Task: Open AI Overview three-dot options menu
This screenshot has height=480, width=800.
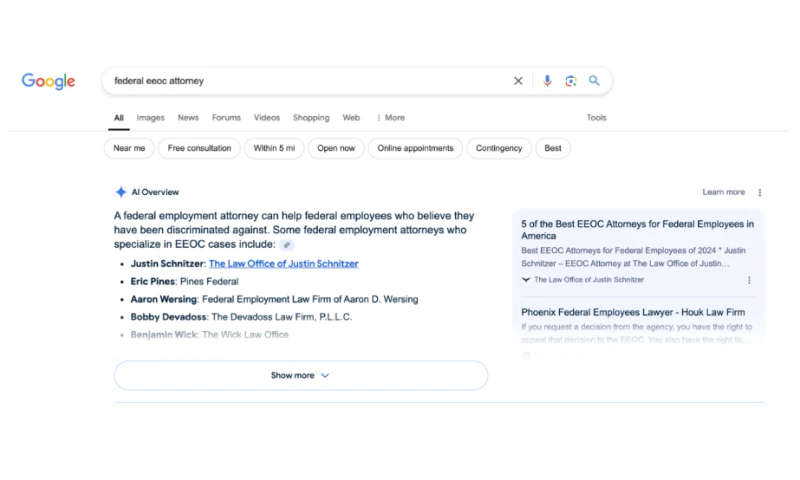Action: click(x=759, y=192)
